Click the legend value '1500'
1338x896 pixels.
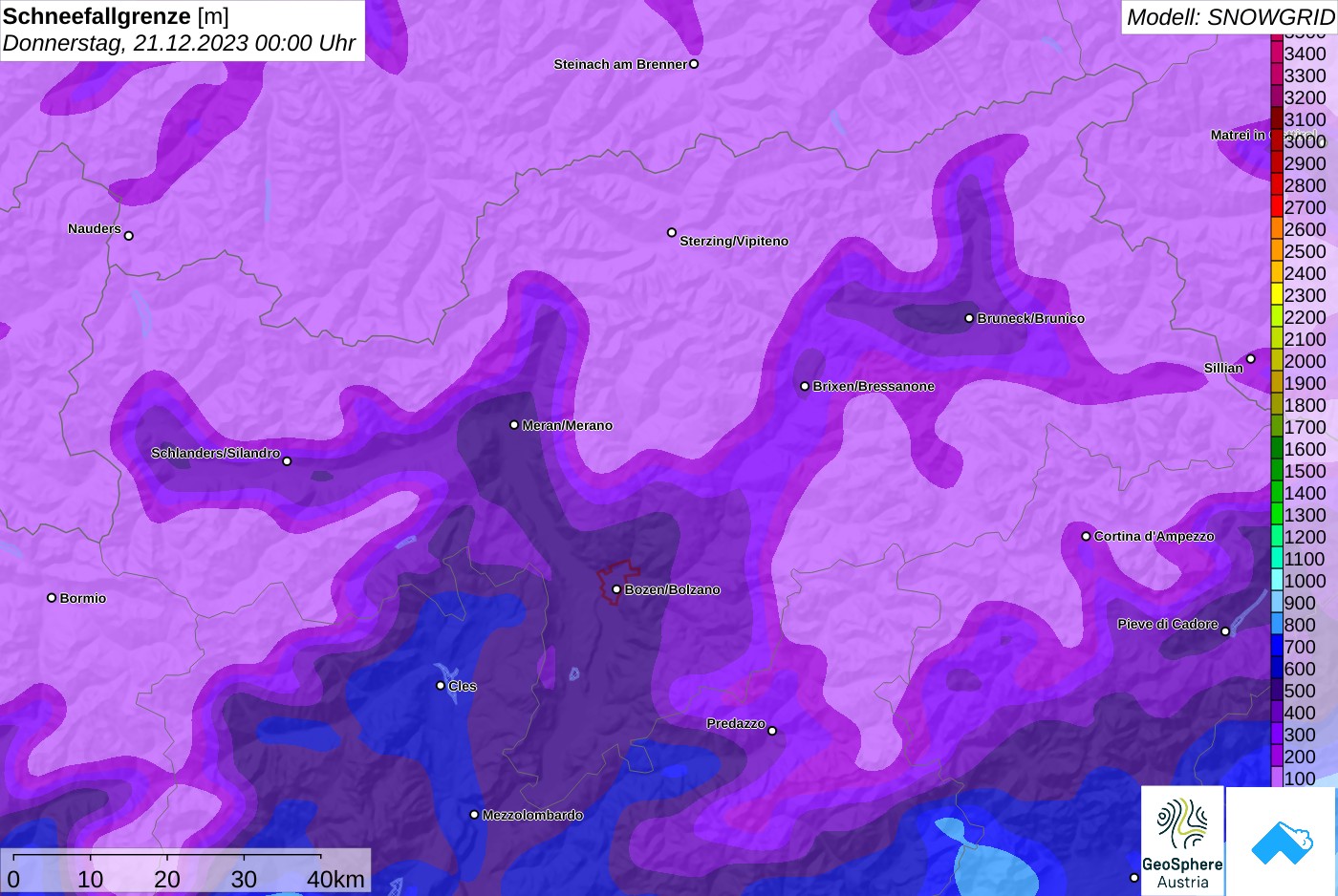(x=1306, y=471)
